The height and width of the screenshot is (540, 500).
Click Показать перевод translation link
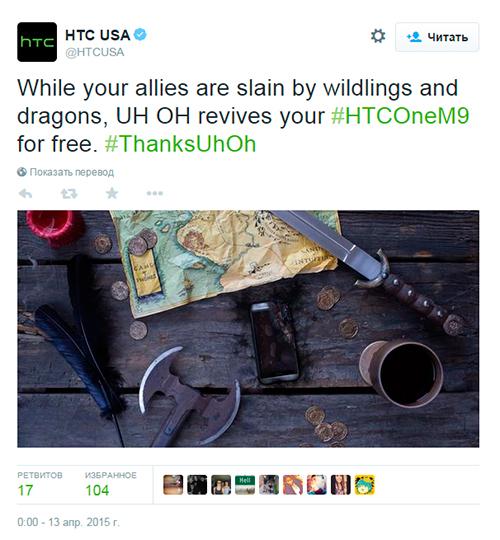(65, 172)
